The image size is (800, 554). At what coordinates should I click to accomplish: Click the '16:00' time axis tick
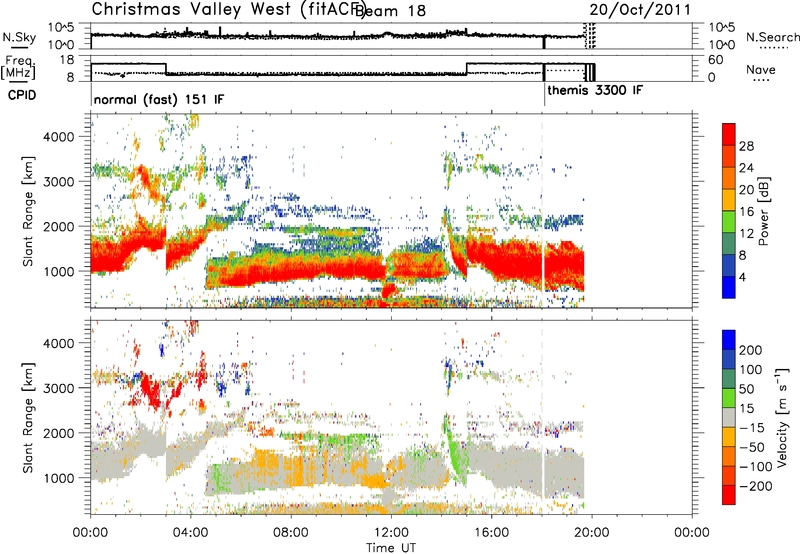[491, 533]
